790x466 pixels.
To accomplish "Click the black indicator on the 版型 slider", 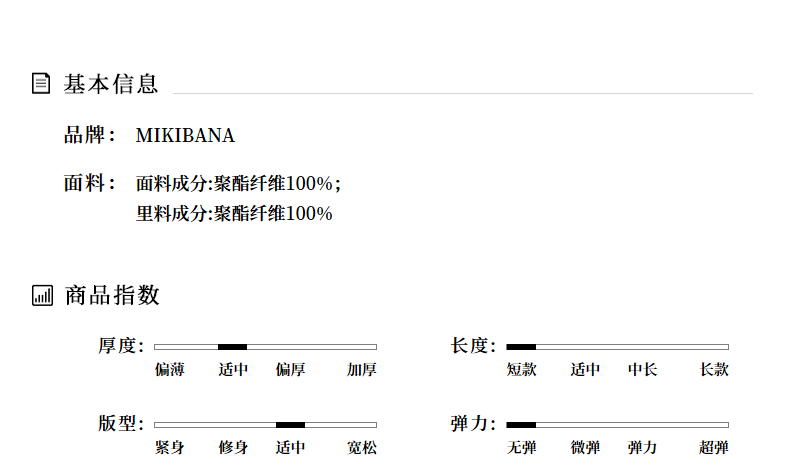I will pyautogui.click(x=290, y=425).
